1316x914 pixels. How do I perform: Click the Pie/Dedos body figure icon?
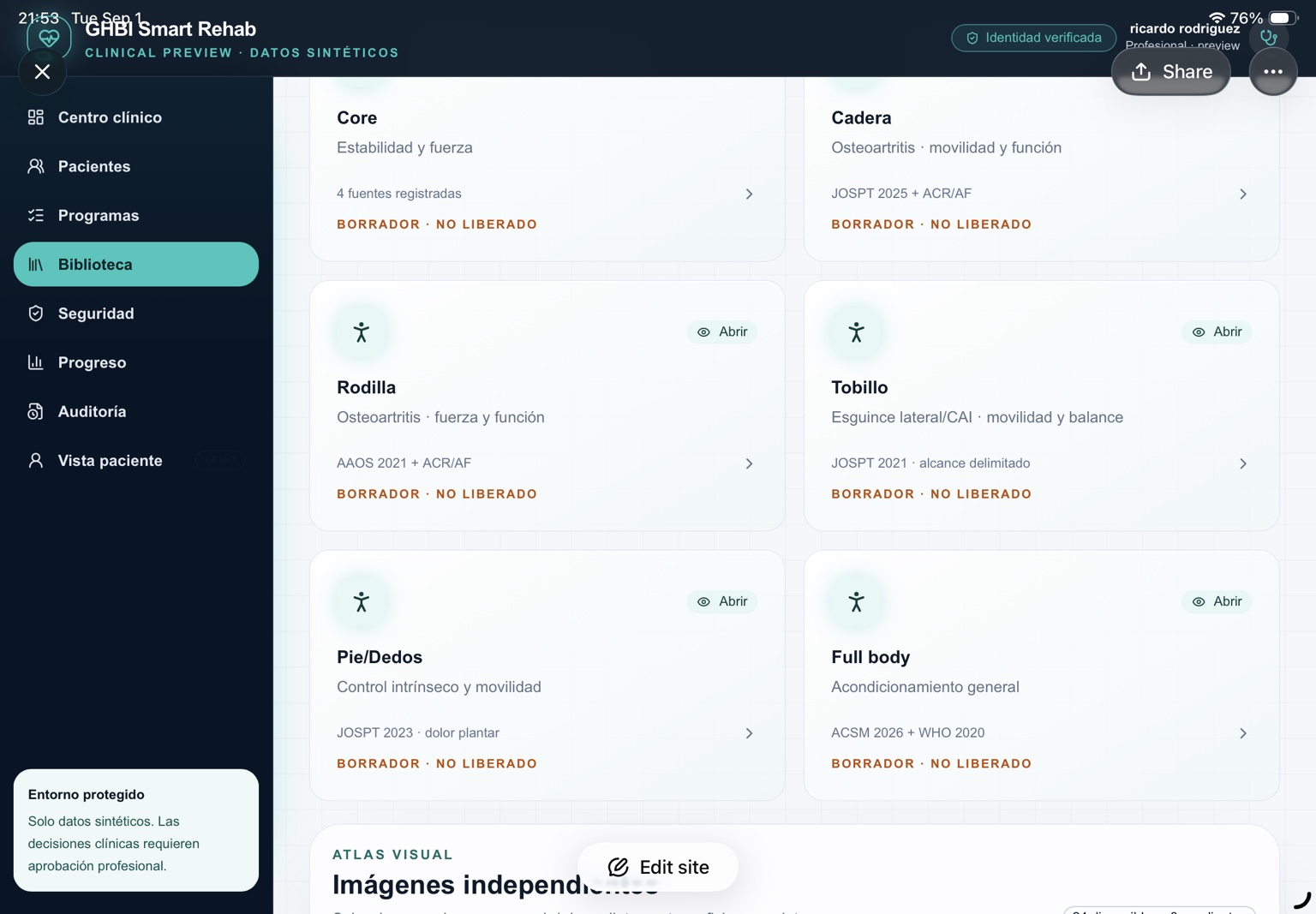pyautogui.click(x=362, y=602)
